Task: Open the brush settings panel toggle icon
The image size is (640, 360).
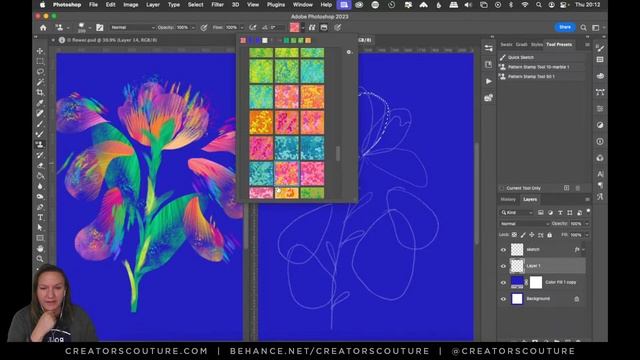Action: 100,27
